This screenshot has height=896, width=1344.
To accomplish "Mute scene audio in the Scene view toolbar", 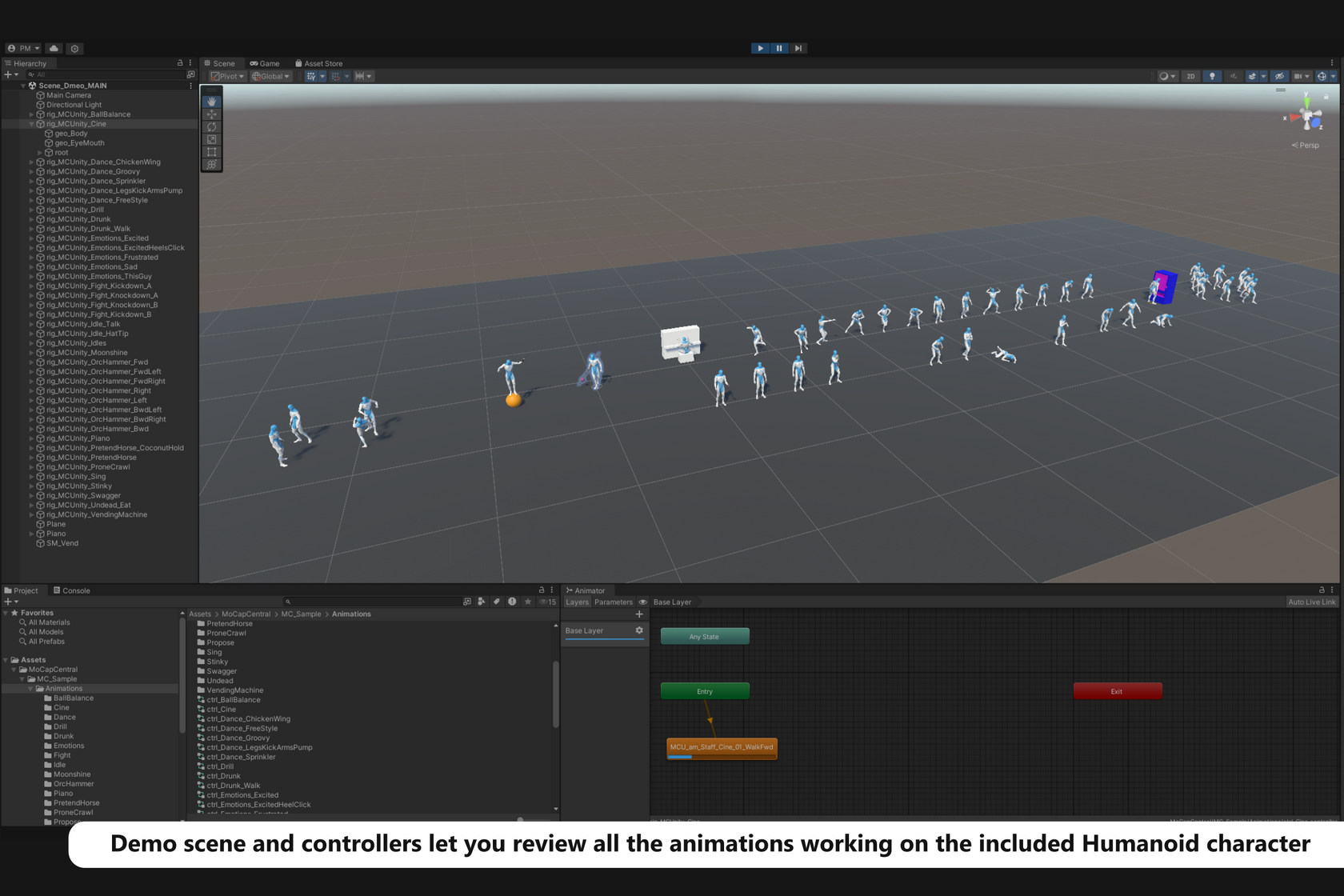I will pyautogui.click(x=1234, y=76).
